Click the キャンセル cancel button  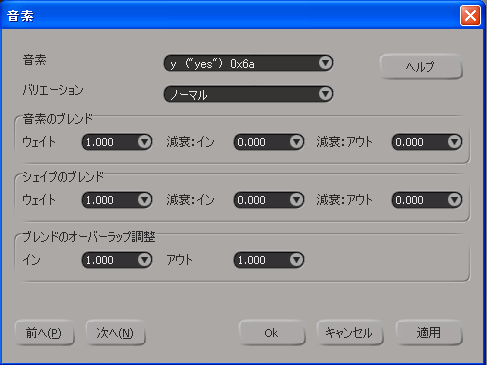click(x=350, y=333)
